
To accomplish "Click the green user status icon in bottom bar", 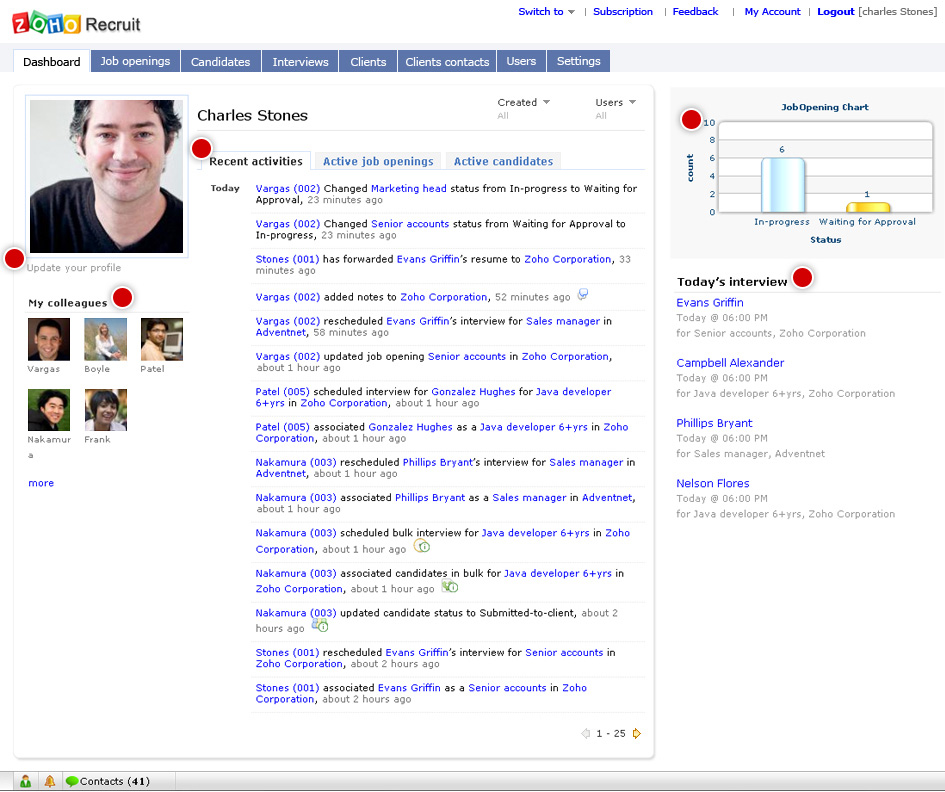I will (x=25, y=781).
